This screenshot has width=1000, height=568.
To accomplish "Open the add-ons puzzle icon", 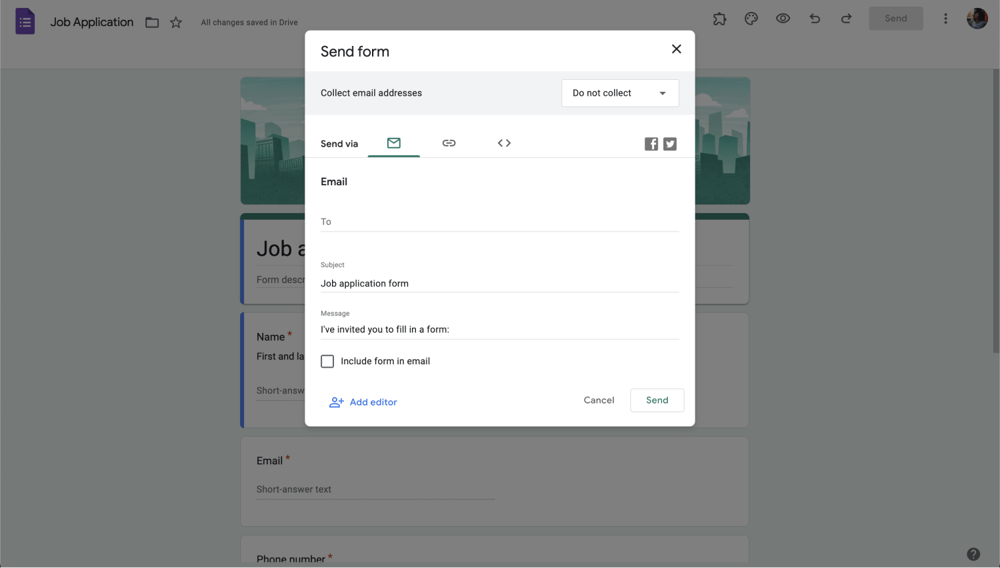I will (719, 18).
